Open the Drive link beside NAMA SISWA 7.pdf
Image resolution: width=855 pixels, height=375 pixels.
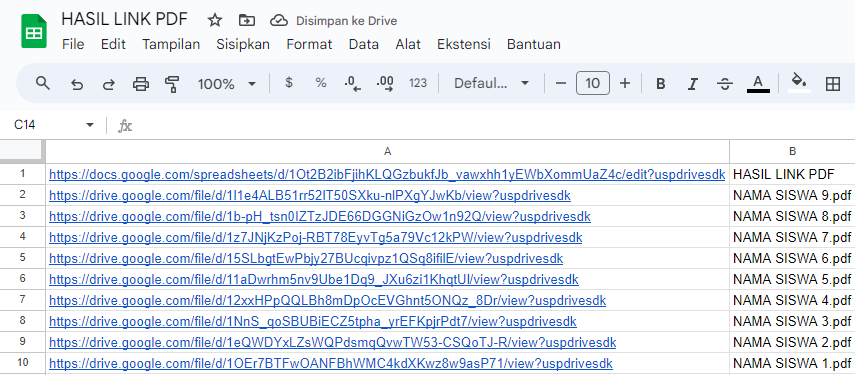[315, 238]
